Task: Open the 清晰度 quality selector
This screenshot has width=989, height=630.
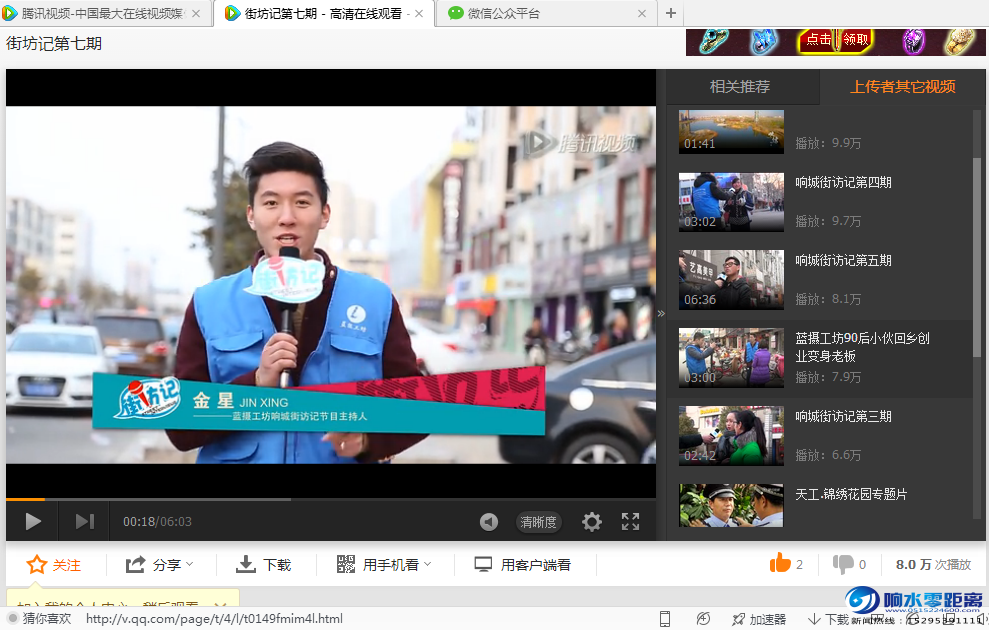Action: 539,522
